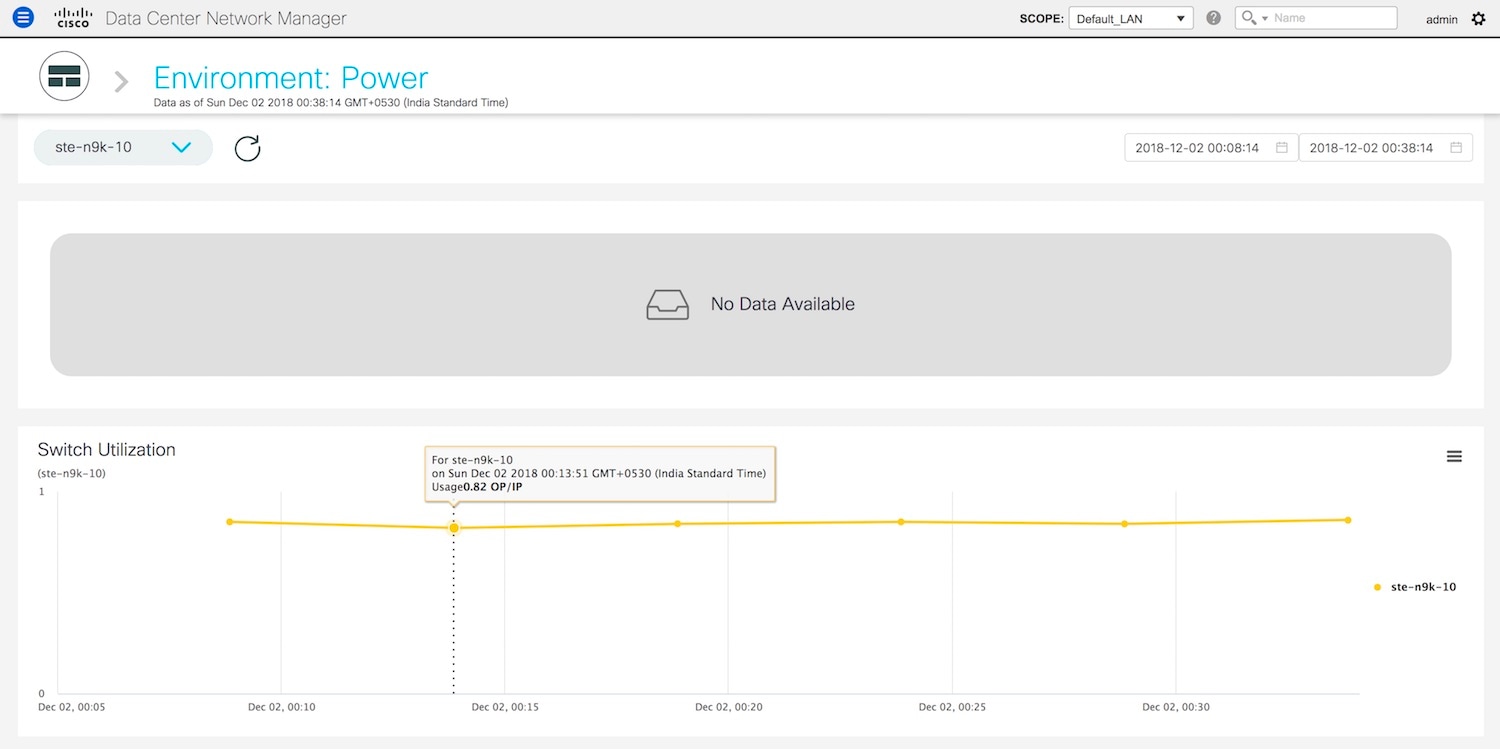
Task: Click the Switch Utilization chart heading
Action: pos(107,450)
